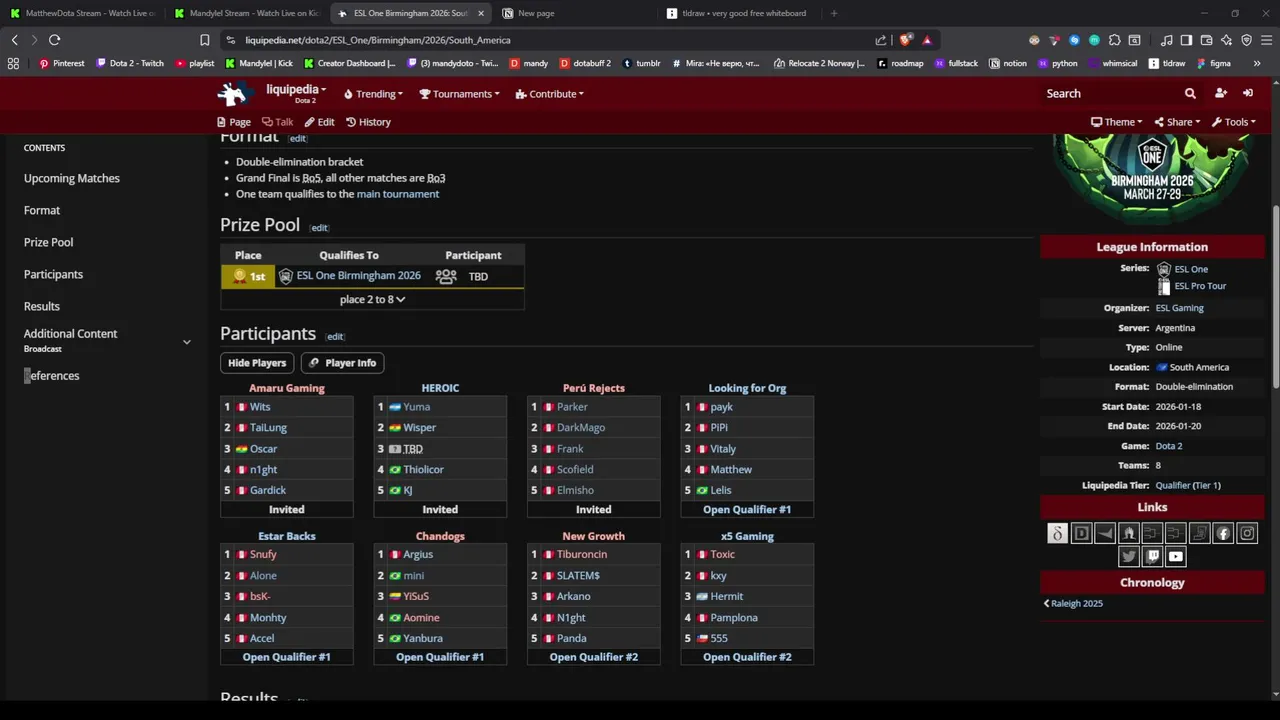The width and height of the screenshot is (1280, 720).
Task: Open the HEROIC team link
Action: pos(440,388)
